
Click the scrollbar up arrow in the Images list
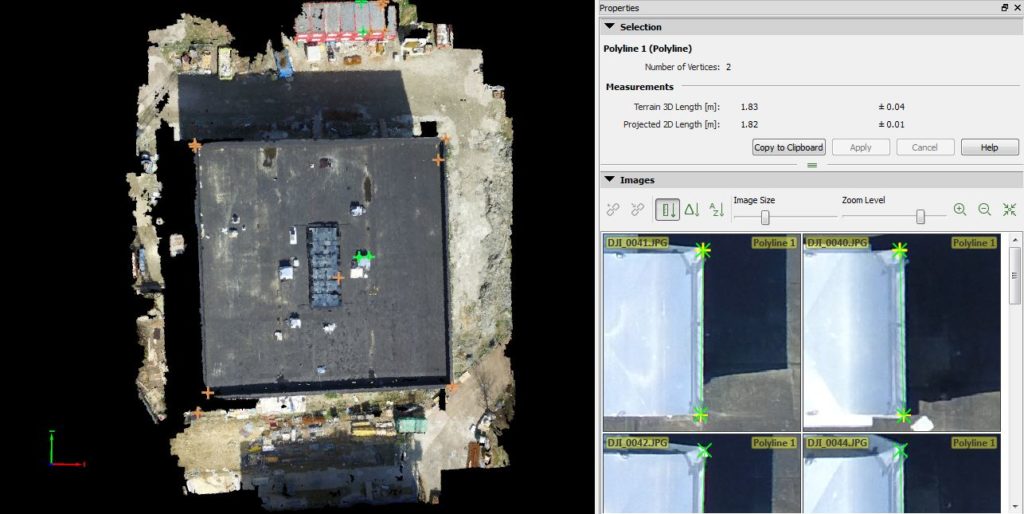[1016, 240]
